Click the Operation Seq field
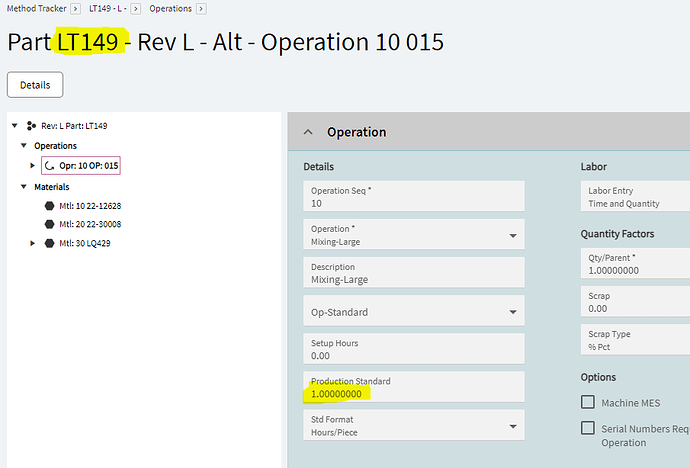690x468 pixels. coord(414,196)
